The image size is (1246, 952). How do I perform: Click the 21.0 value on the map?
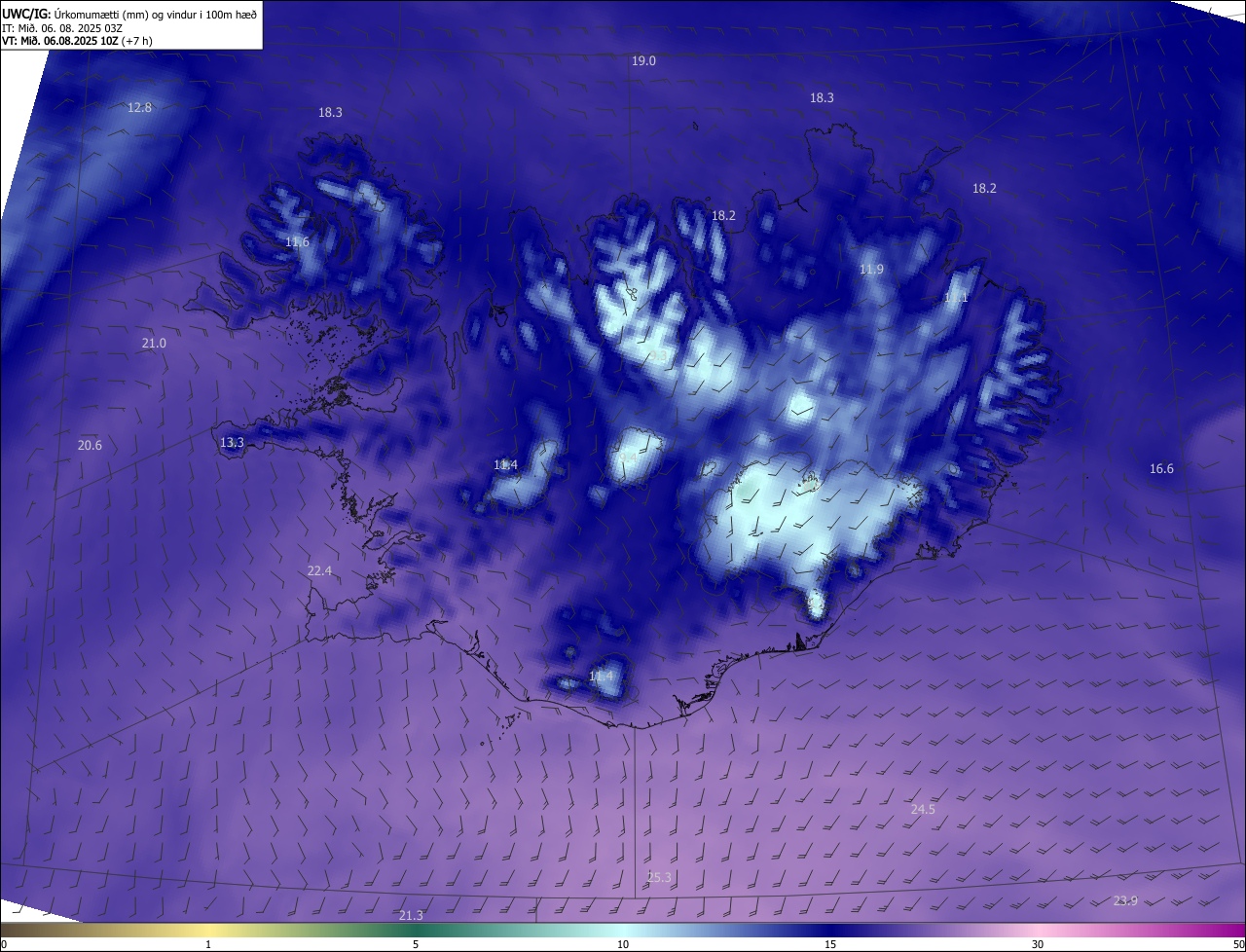154,343
